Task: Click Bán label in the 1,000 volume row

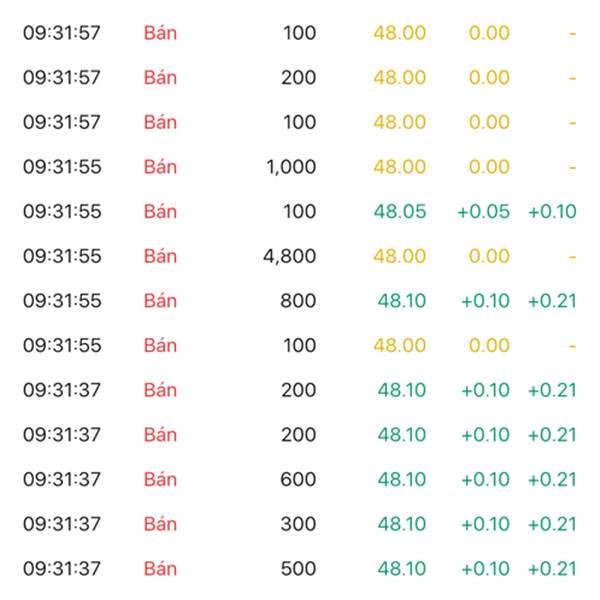Action: pyautogui.click(x=160, y=167)
